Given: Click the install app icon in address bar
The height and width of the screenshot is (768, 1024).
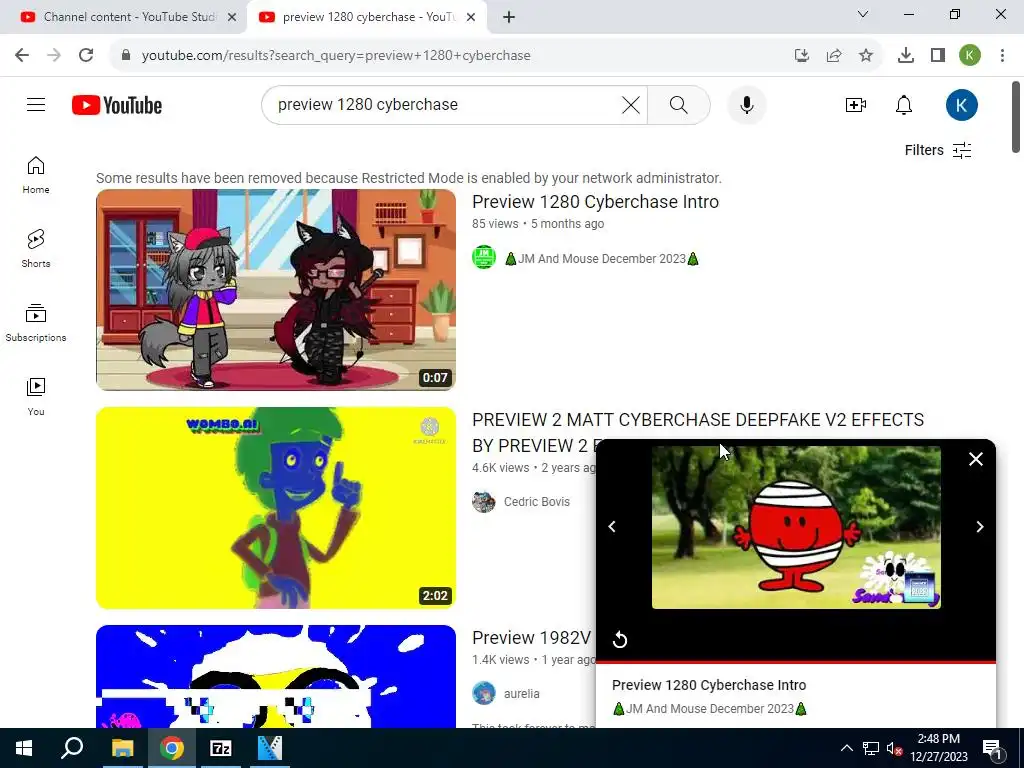Looking at the screenshot, I should (x=801, y=56).
